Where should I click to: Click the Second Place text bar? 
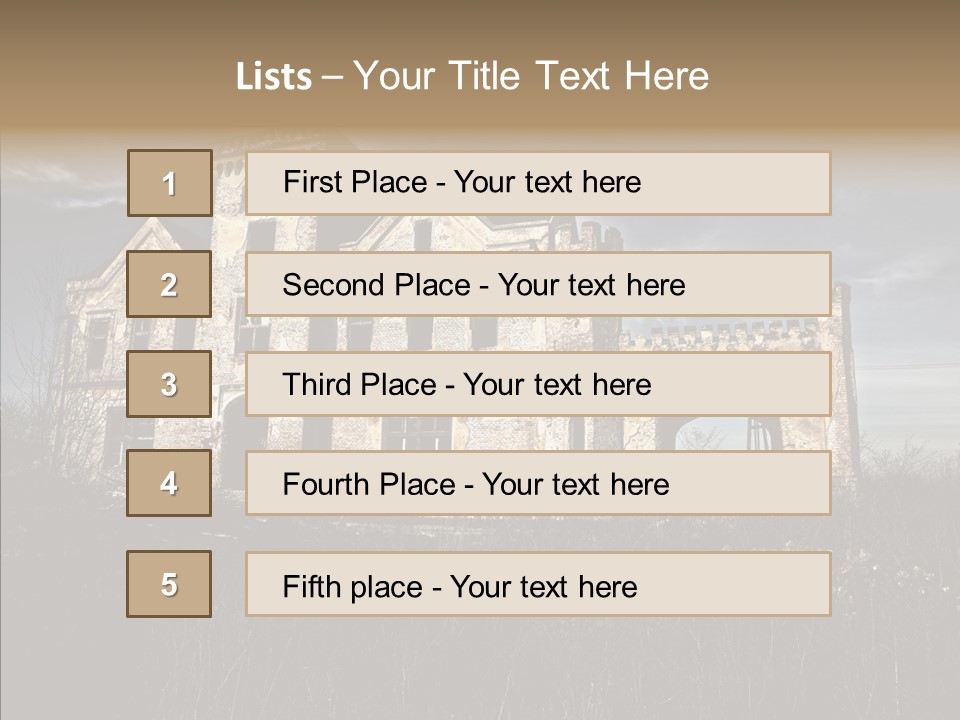tap(538, 284)
